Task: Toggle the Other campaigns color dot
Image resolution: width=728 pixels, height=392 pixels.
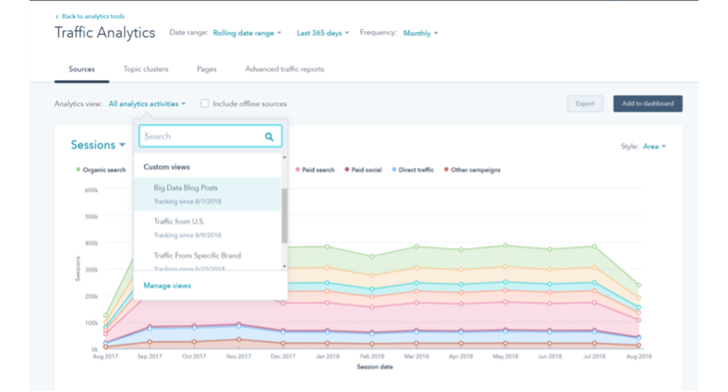Action: (446, 170)
